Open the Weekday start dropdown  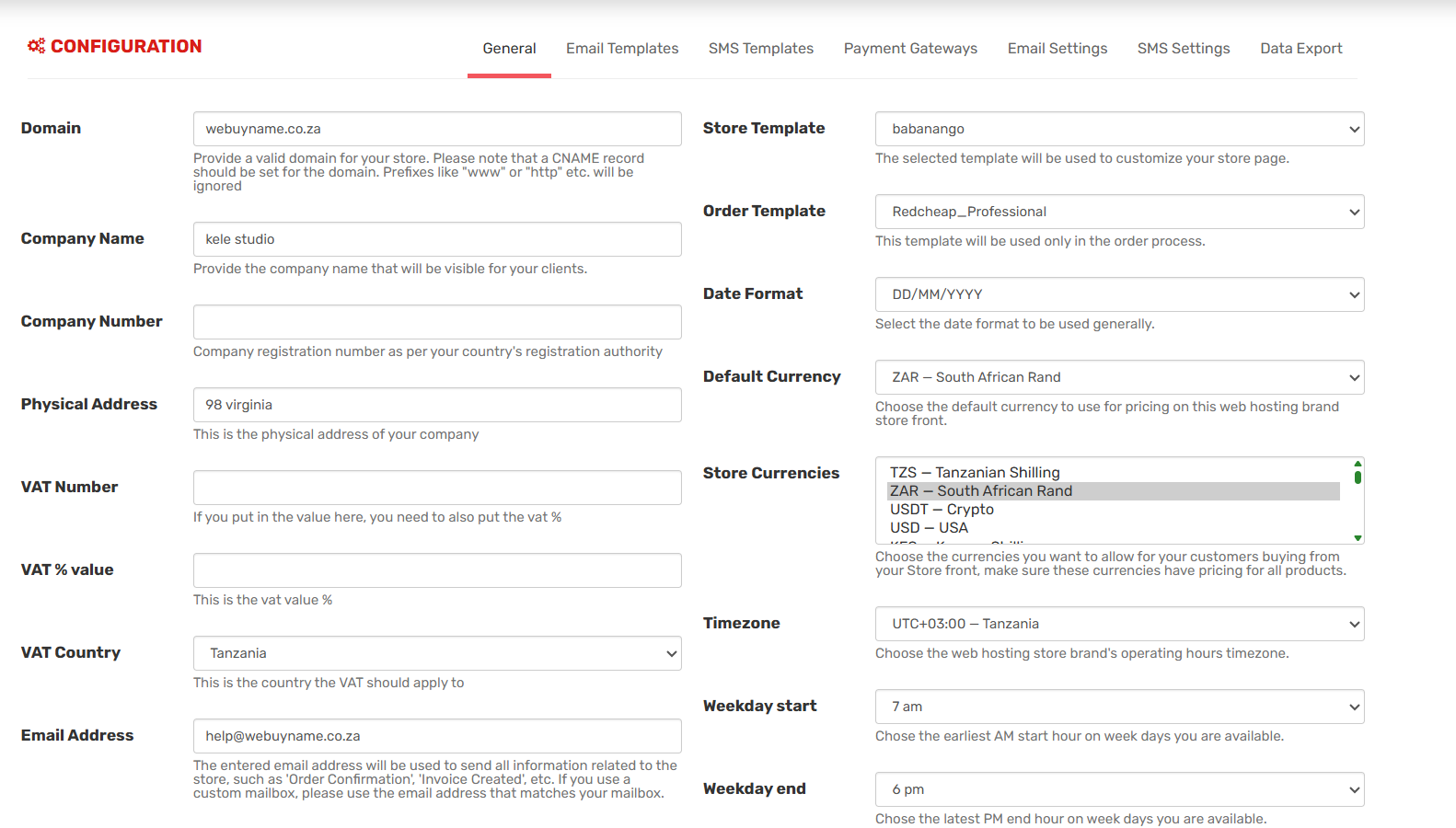(x=1120, y=707)
